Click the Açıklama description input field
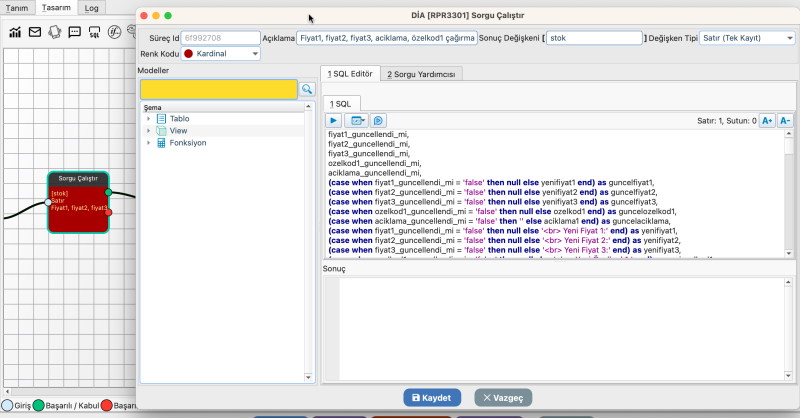800x418 pixels. pyautogui.click(x=386, y=37)
